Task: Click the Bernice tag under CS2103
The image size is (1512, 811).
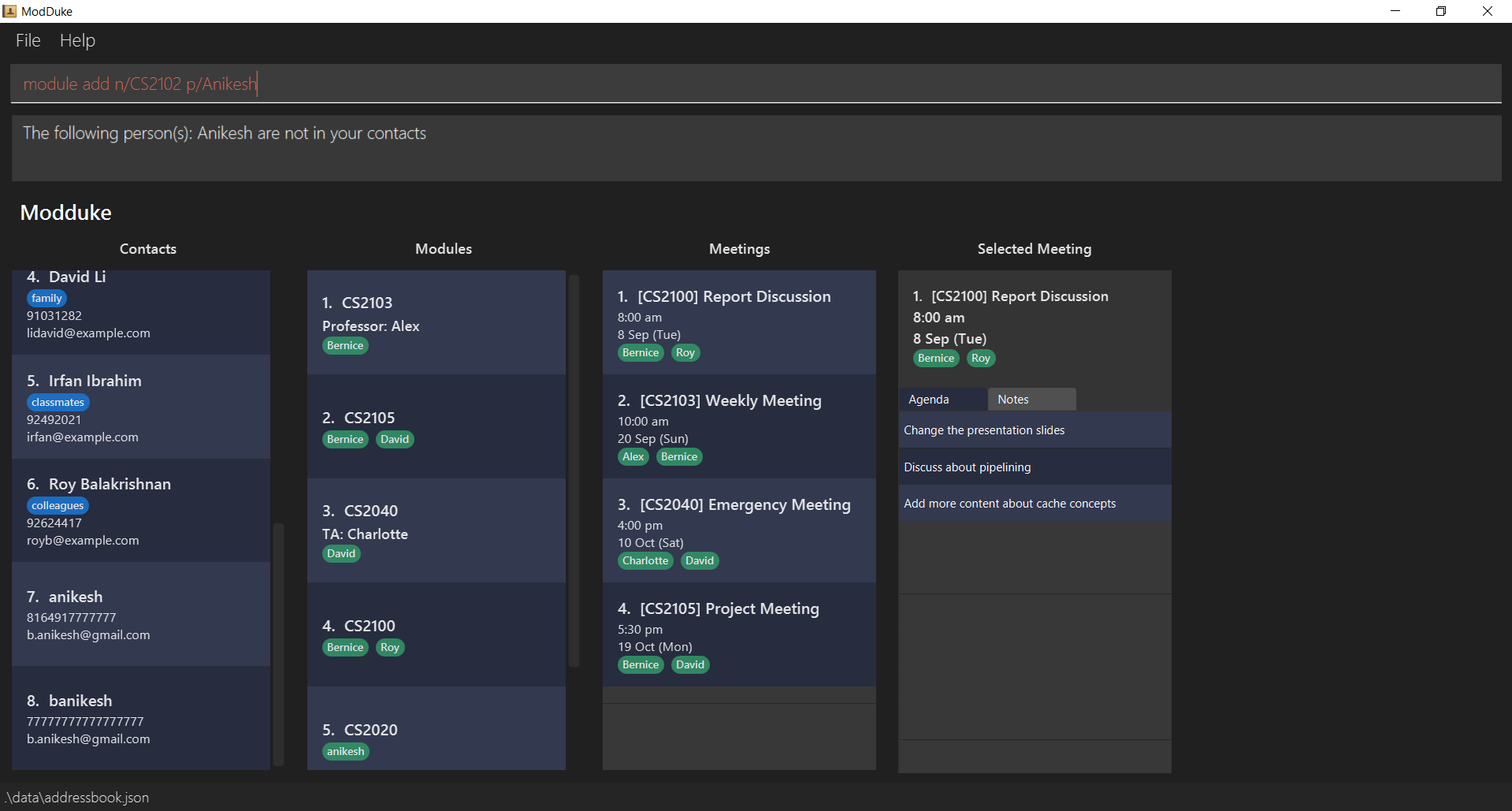Action: [x=345, y=345]
